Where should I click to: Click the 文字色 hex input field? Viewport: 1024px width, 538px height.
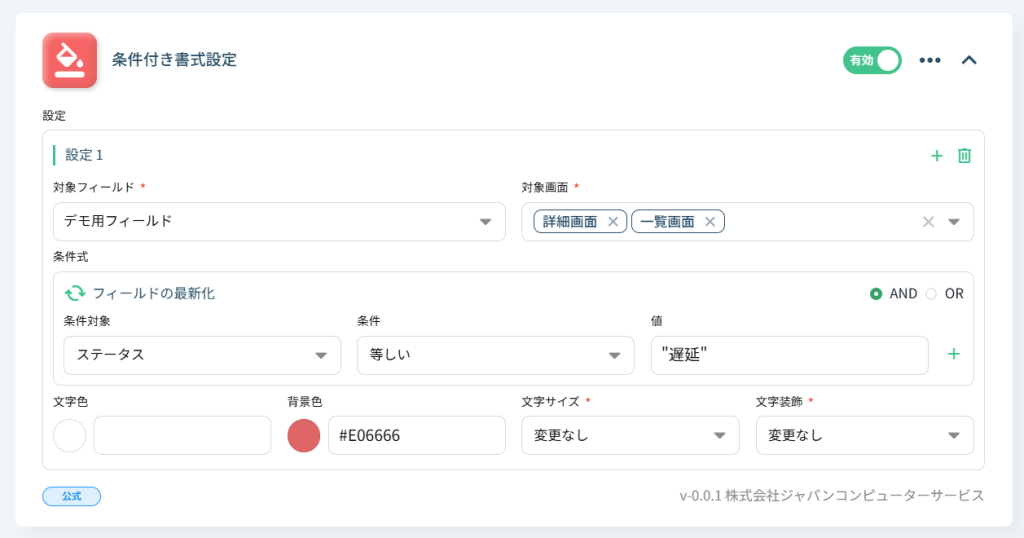coord(182,435)
